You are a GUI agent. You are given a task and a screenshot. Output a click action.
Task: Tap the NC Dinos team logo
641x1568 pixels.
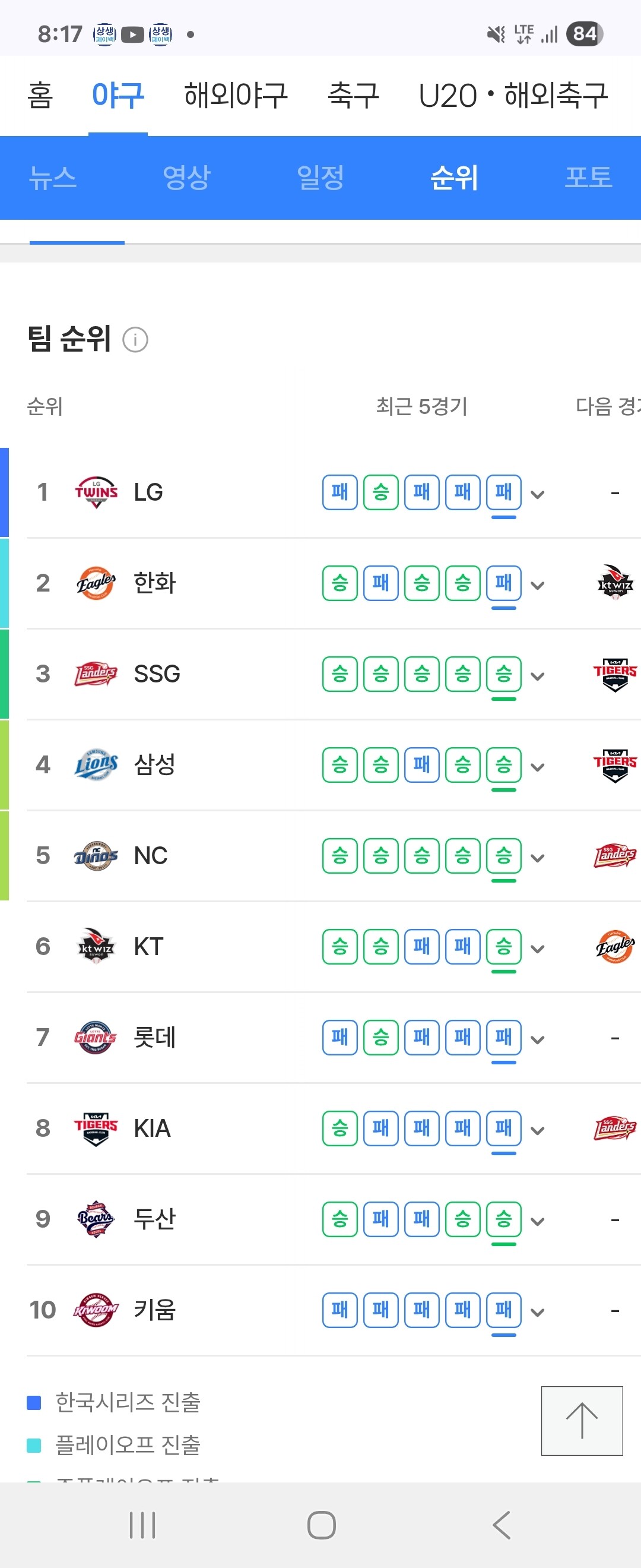click(96, 855)
